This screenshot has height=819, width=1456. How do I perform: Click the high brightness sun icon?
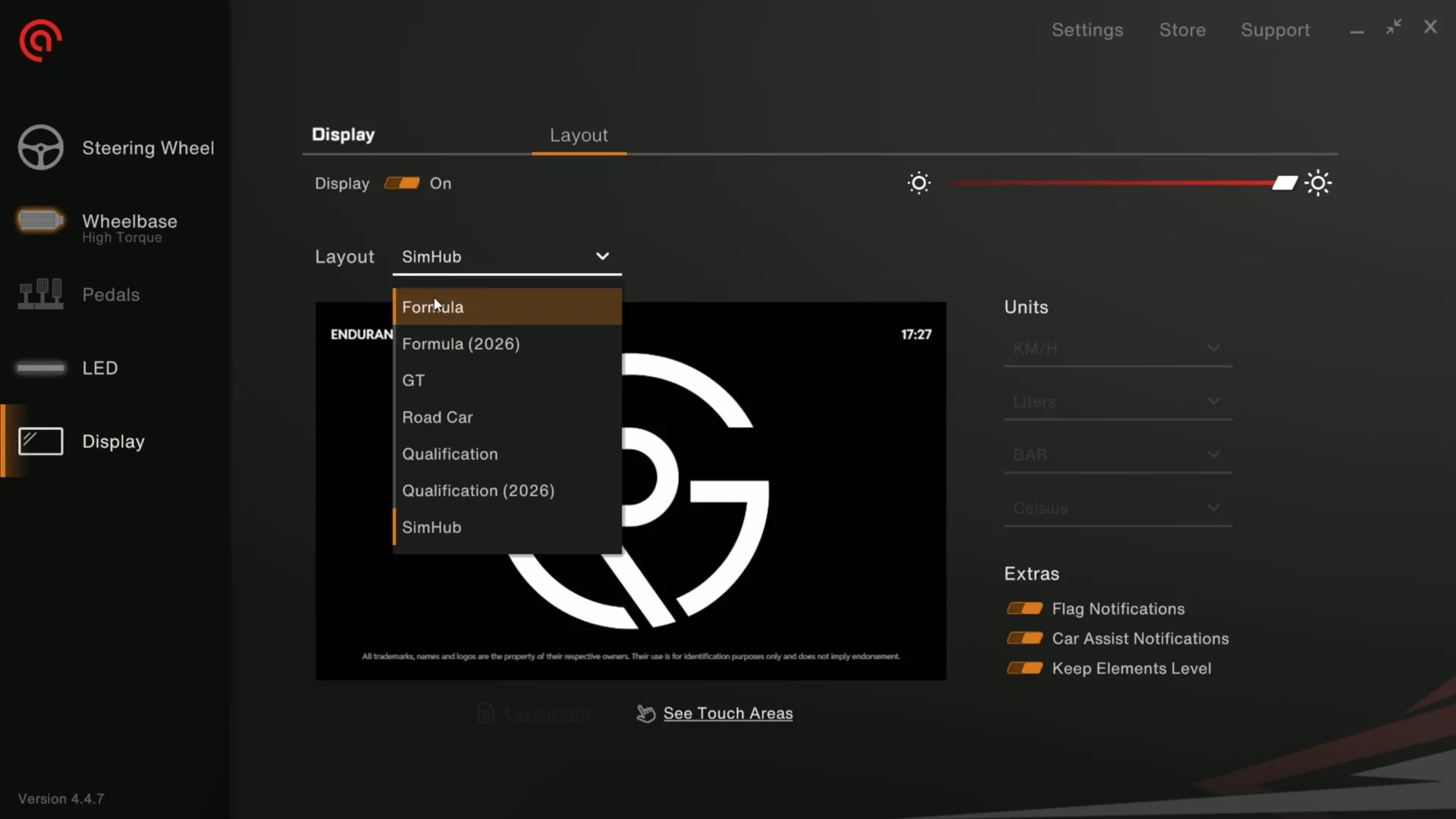click(1318, 183)
